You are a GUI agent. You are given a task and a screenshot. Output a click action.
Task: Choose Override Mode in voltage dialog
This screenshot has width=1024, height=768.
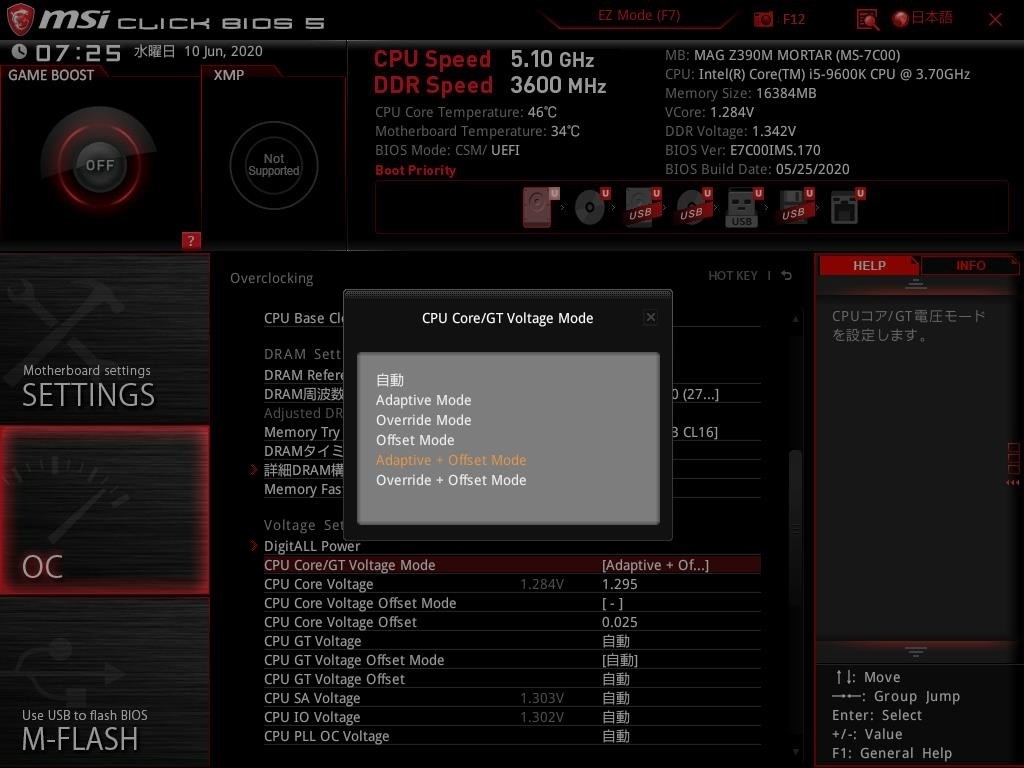click(423, 420)
